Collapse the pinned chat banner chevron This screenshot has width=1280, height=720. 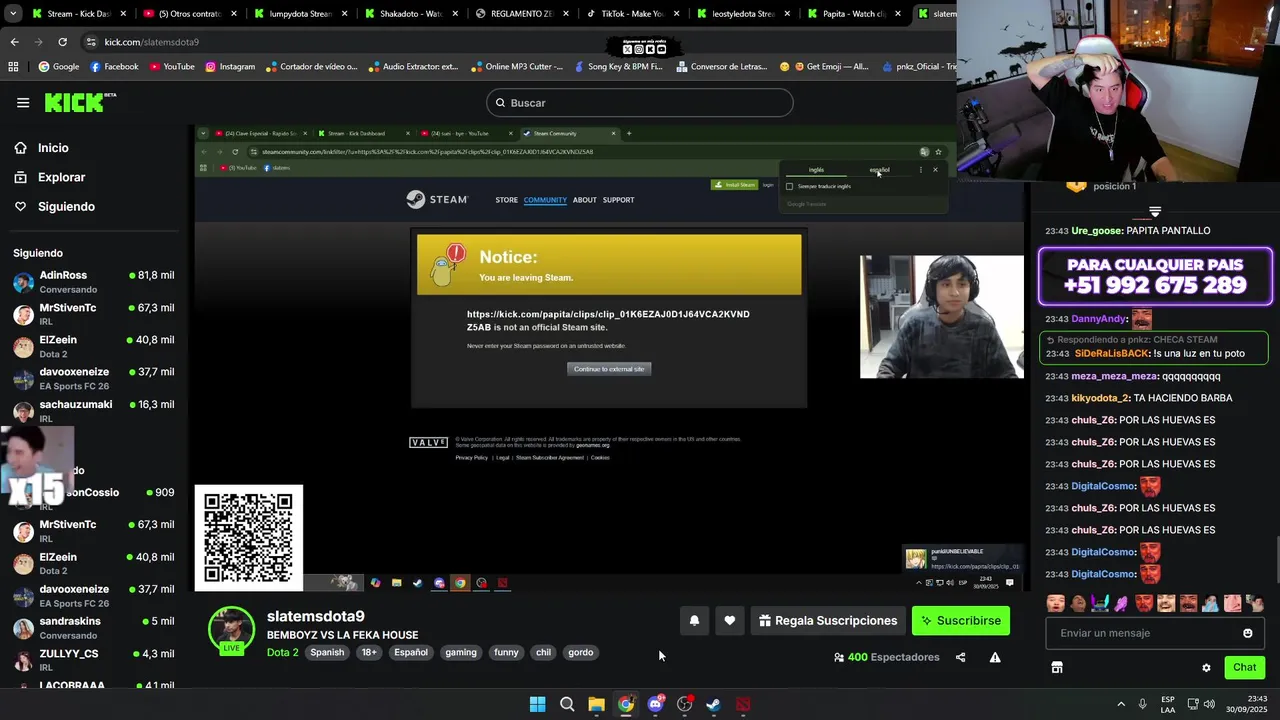1155,211
